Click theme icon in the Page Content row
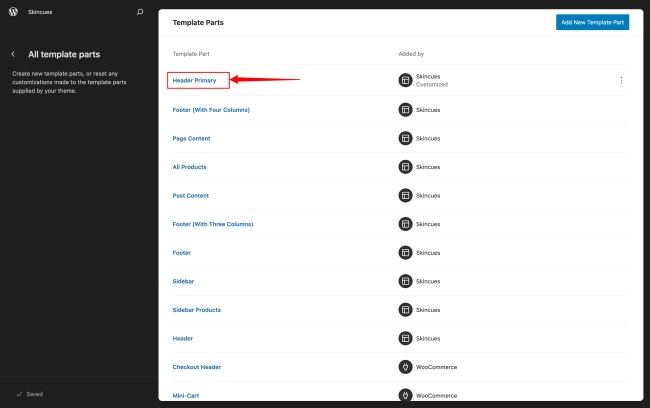The width and height of the screenshot is (650, 408). point(405,138)
